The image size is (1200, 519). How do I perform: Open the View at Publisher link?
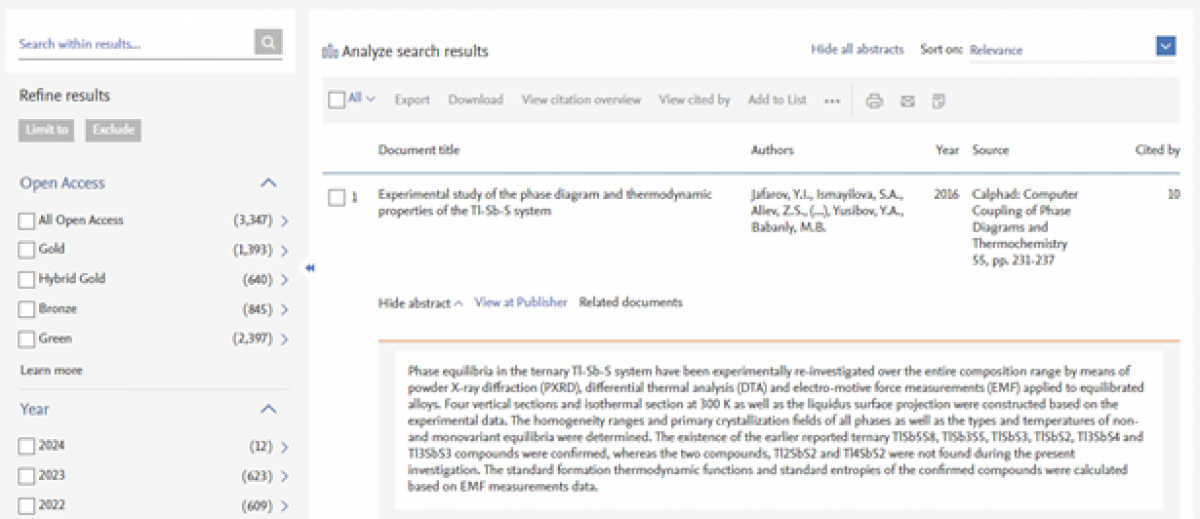click(x=520, y=302)
